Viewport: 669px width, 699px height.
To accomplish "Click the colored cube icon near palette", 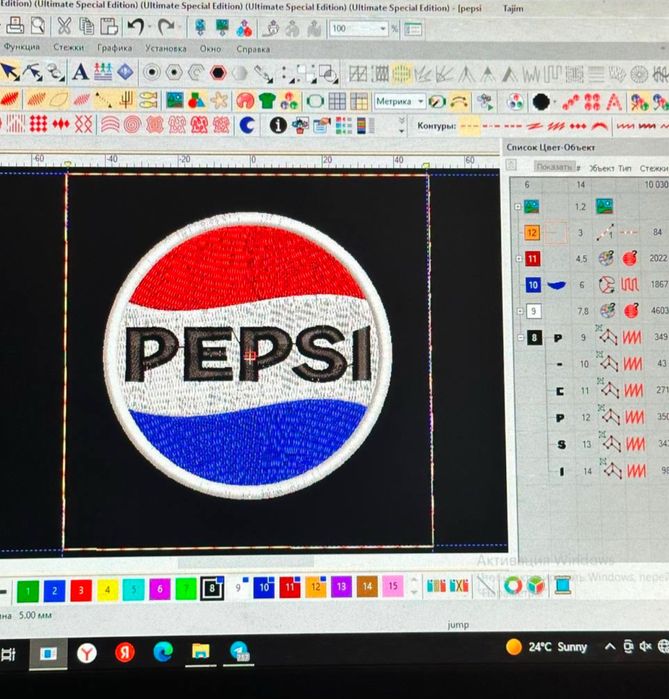I will click(536, 585).
